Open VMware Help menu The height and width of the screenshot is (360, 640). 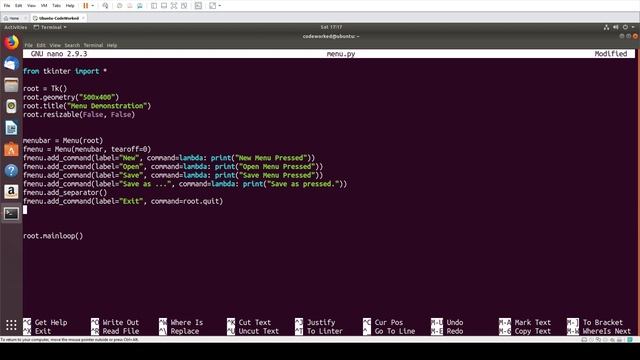(x=70, y=6)
